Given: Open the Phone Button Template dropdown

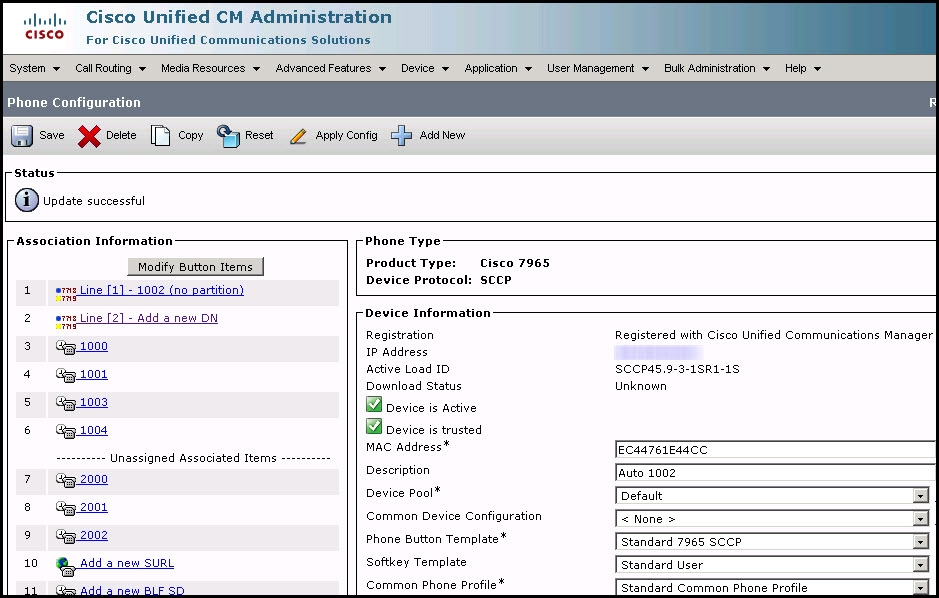Looking at the screenshot, I should point(772,542).
